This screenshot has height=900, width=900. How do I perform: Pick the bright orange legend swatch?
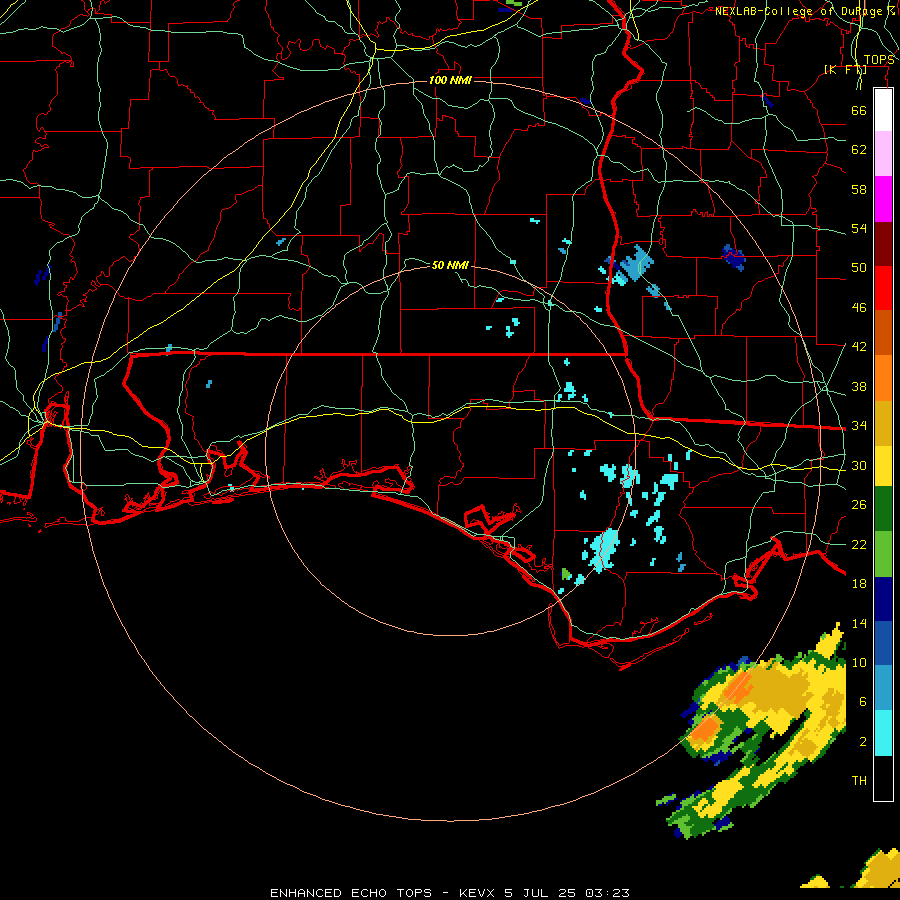(x=883, y=378)
